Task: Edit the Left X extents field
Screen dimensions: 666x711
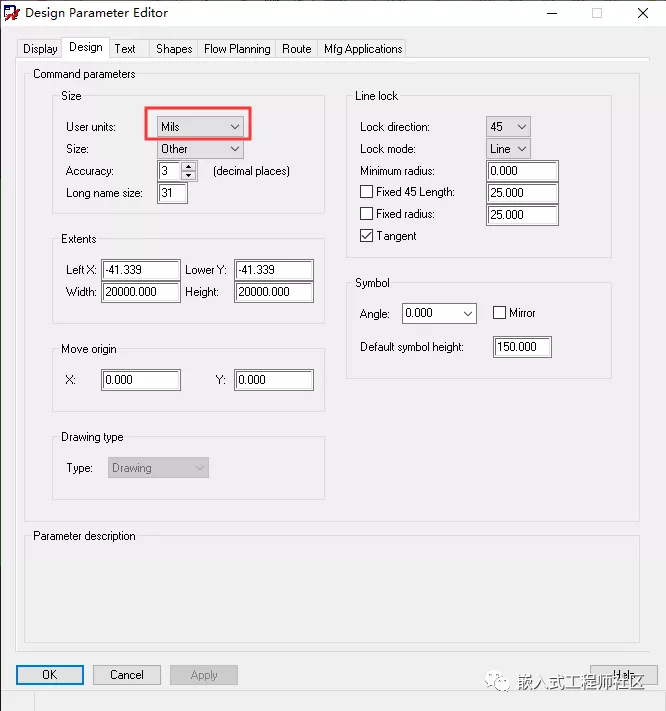Action: pyautogui.click(x=141, y=270)
